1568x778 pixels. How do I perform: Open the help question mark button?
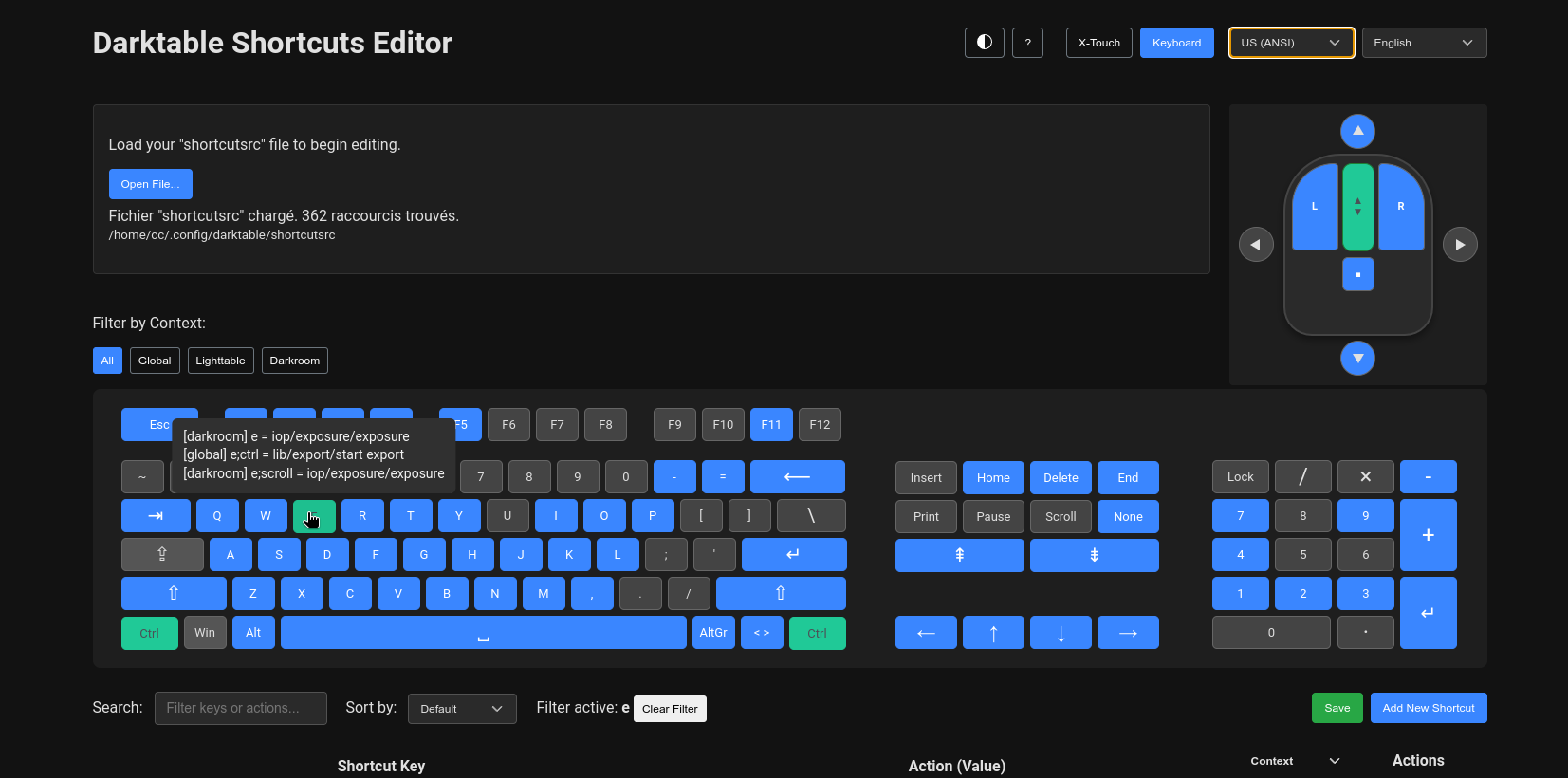(1027, 43)
